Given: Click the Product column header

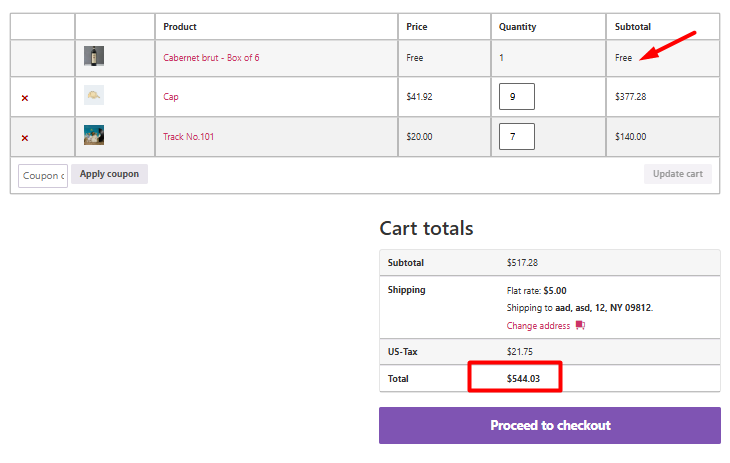Looking at the screenshot, I should (x=180, y=27).
